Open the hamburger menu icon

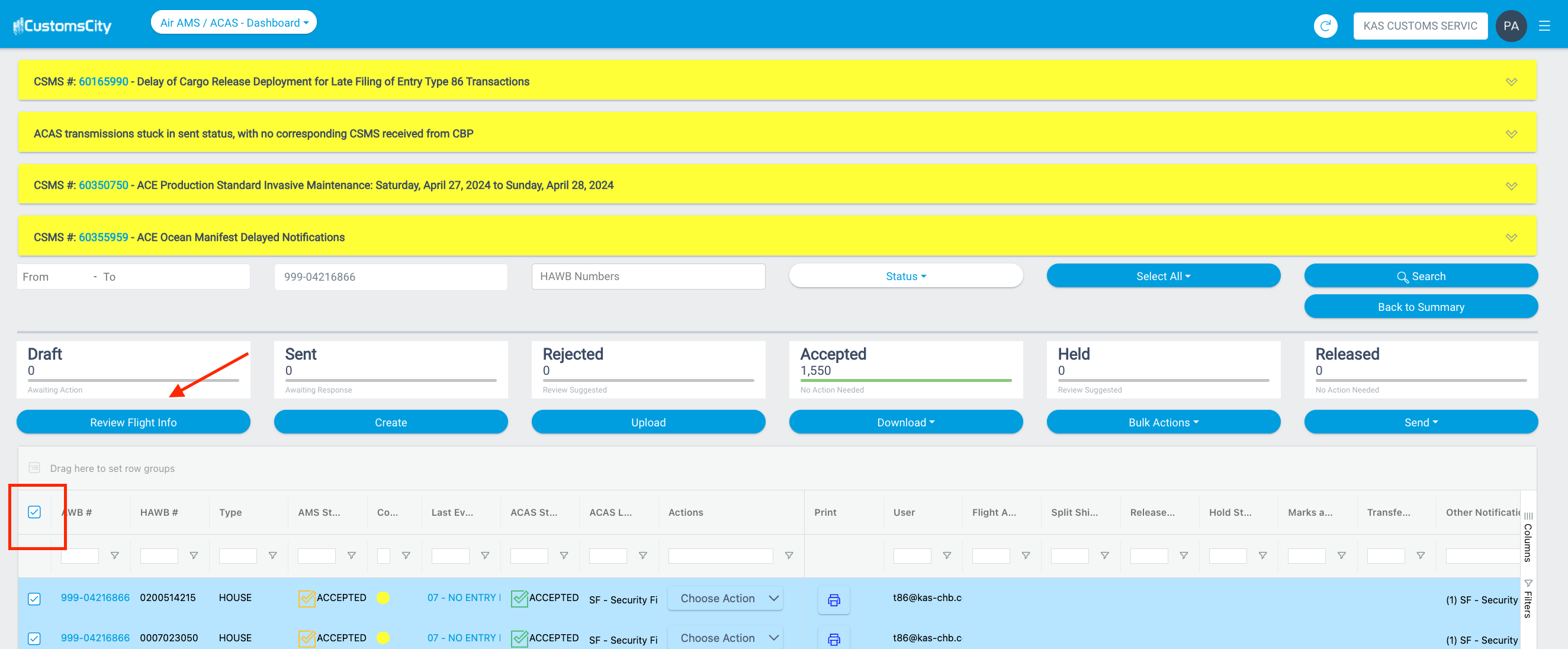[1544, 25]
